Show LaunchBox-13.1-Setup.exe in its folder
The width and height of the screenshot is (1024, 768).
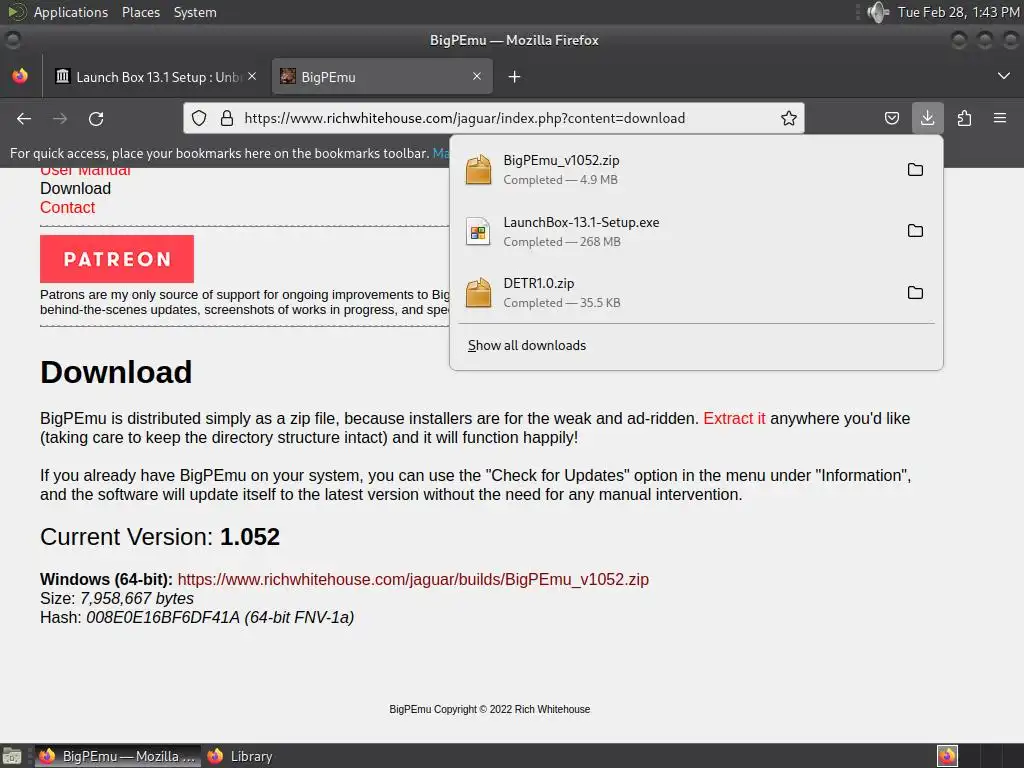coord(916,231)
